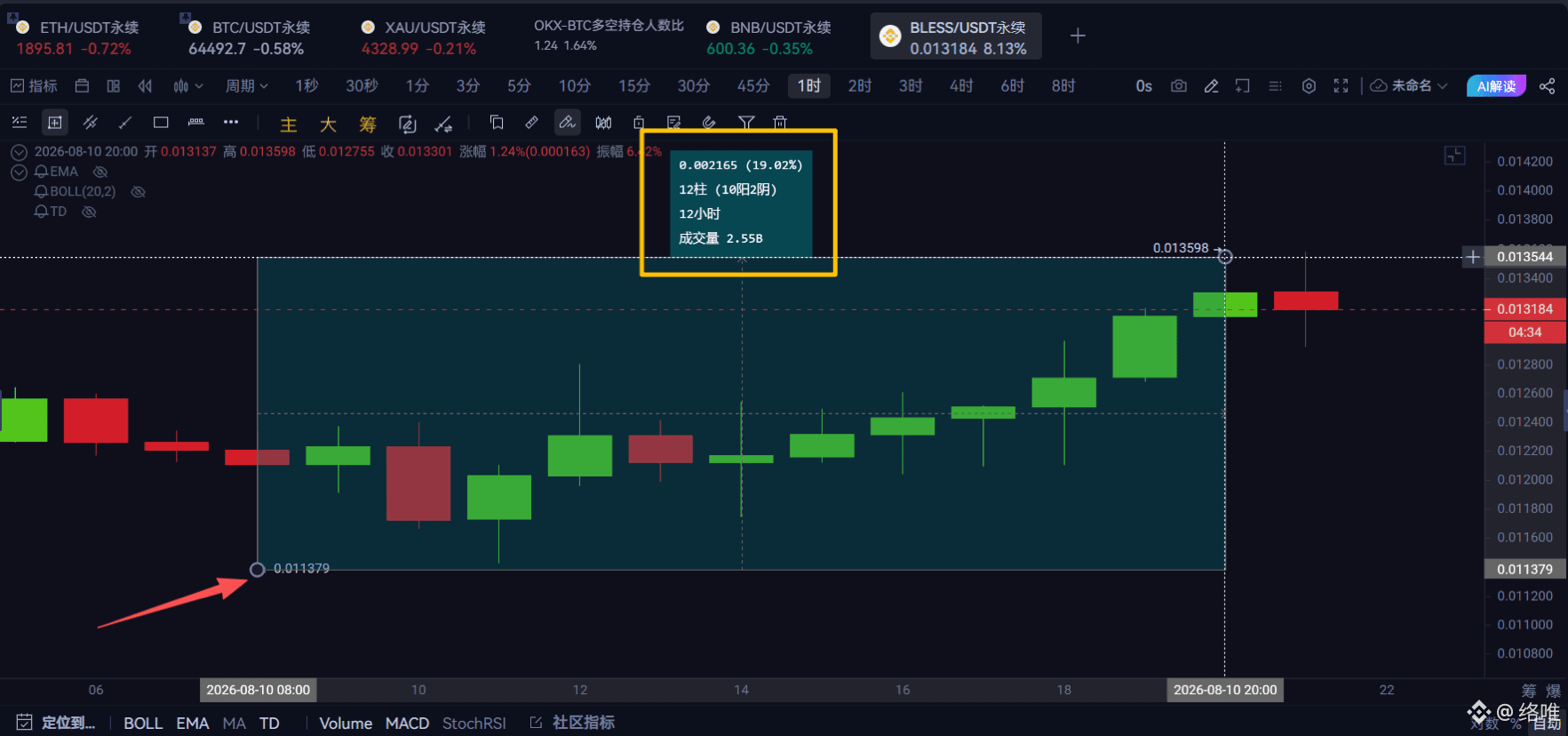Select the parallel channel line tool

[90, 123]
